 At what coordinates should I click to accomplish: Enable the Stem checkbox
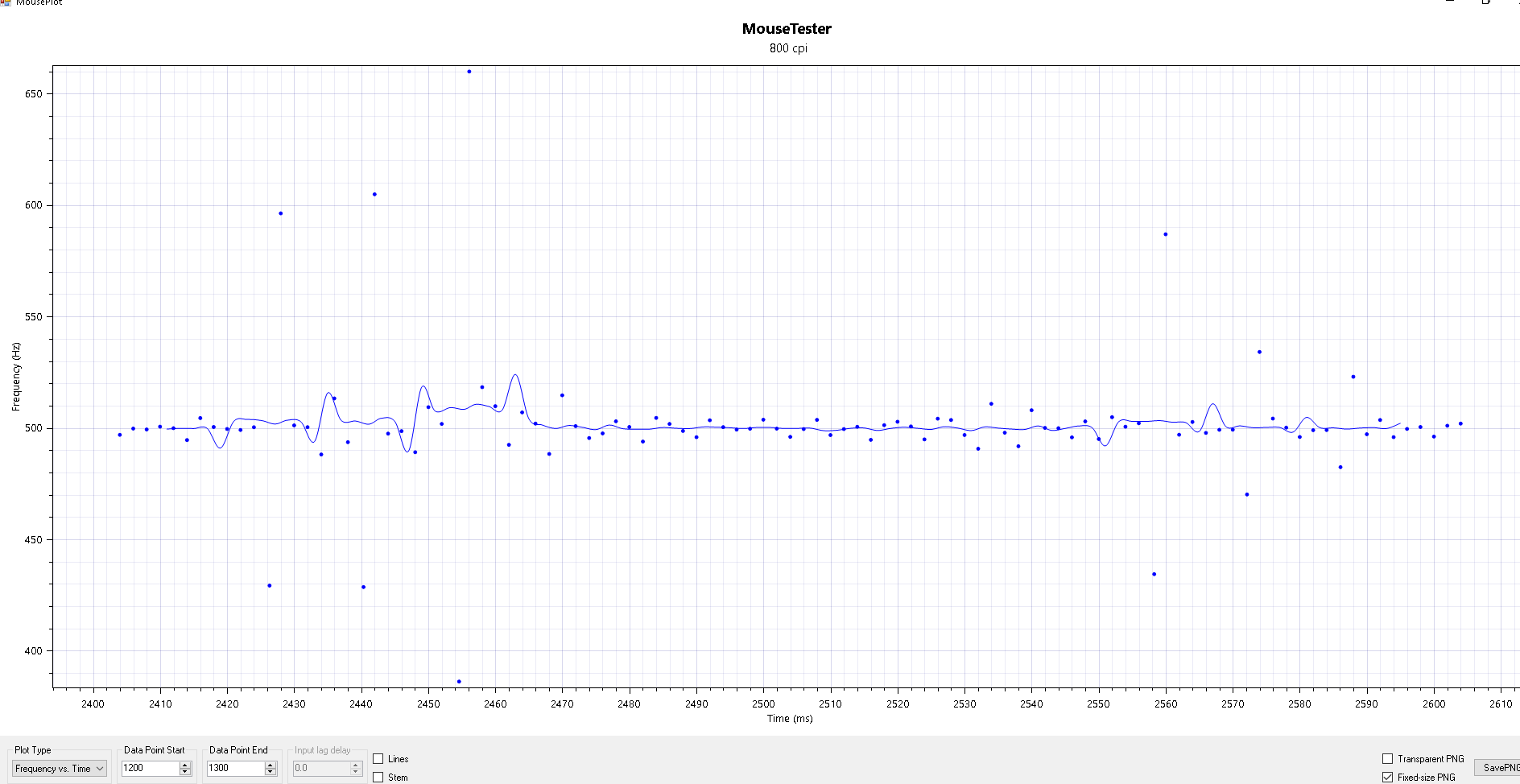(x=378, y=778)
